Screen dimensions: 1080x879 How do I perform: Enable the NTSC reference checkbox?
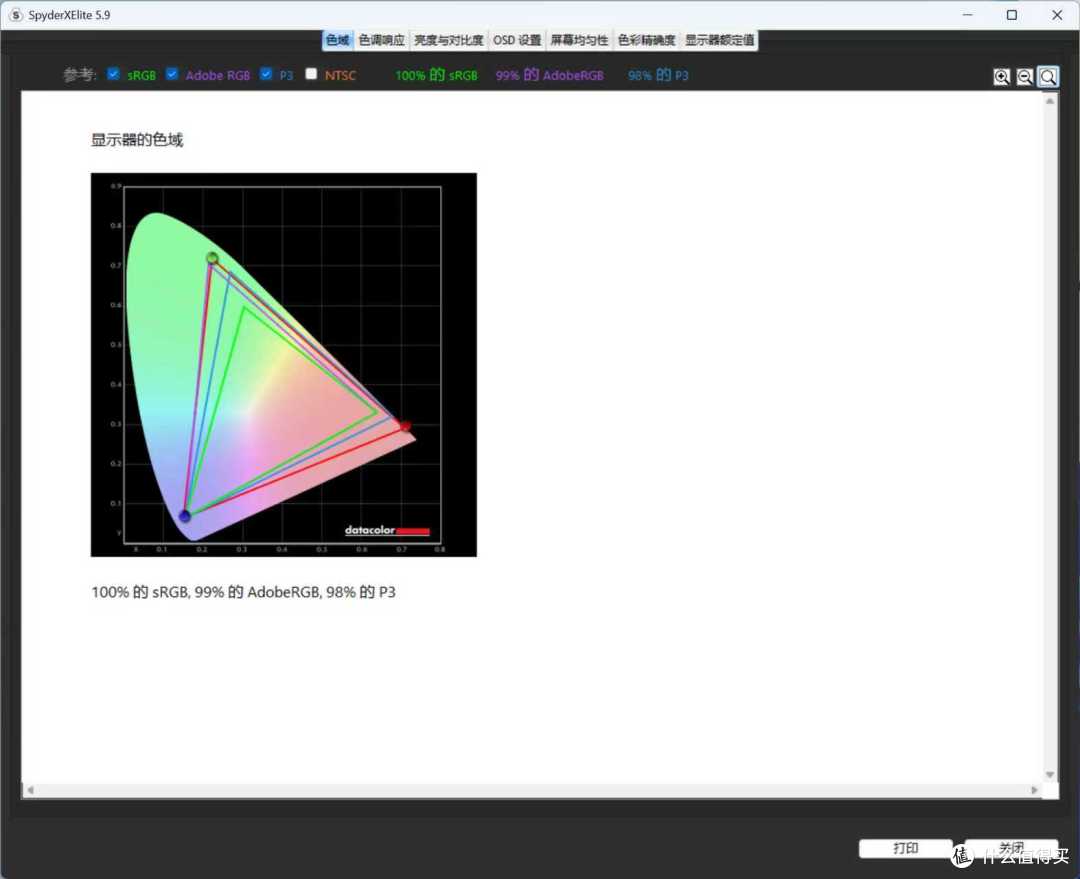311,74
